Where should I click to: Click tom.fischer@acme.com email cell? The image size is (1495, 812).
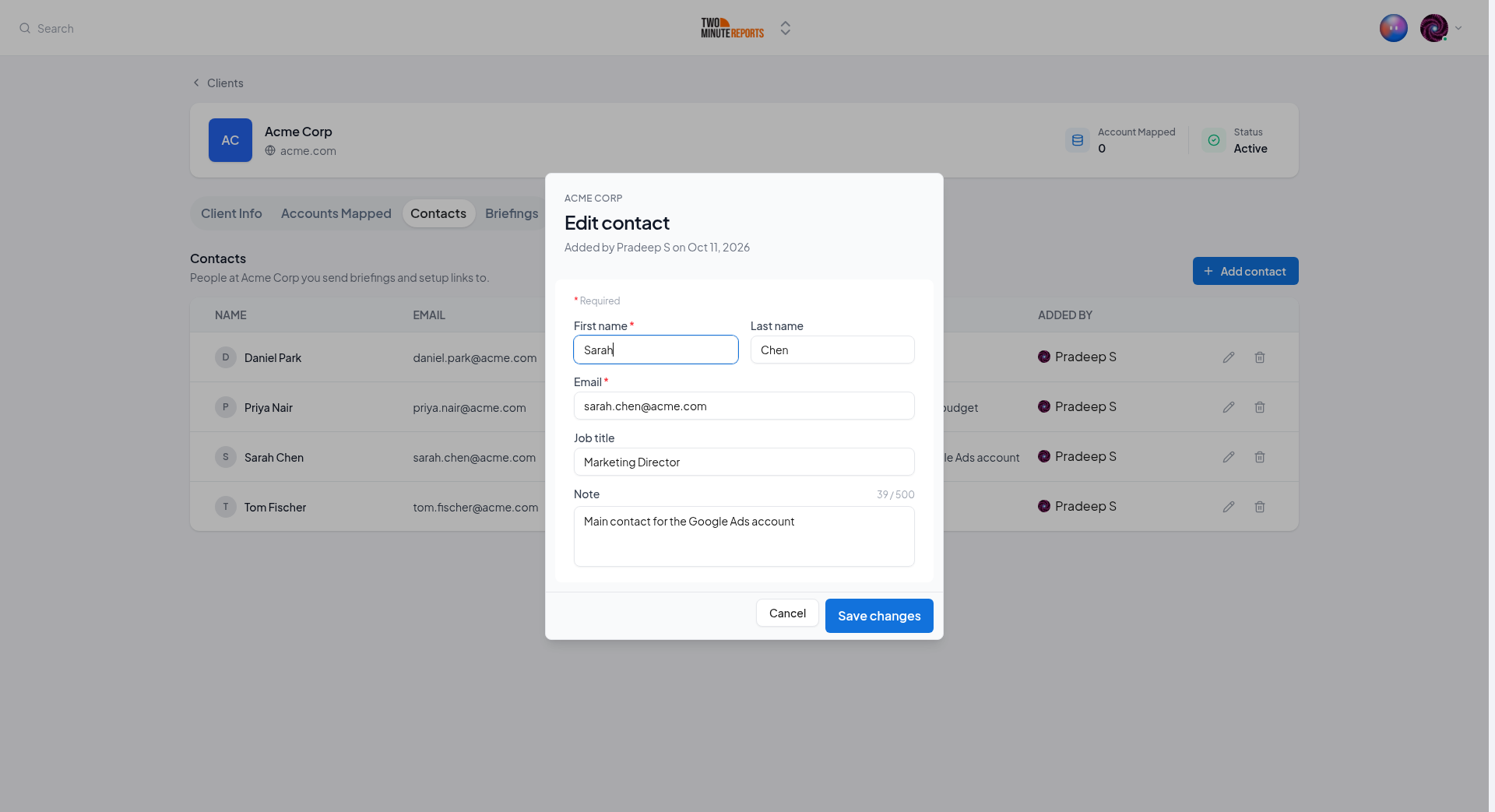tap(476, 508)
